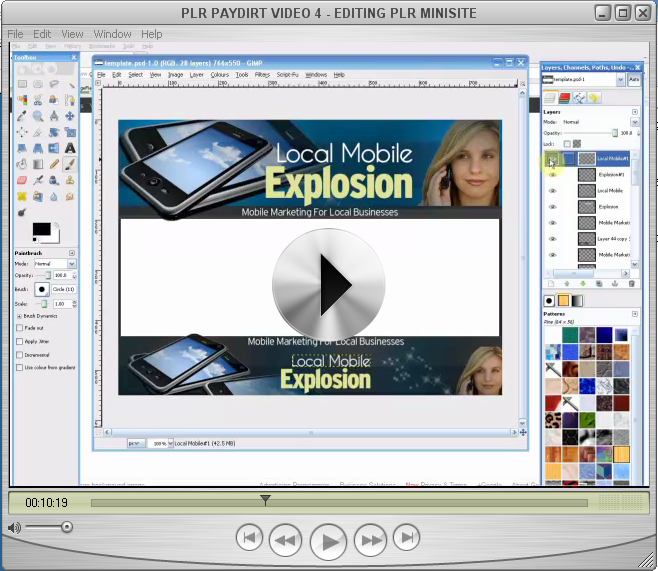Select the Crop tool
This screenshot has height=571, width=658.
click(38, 132)
